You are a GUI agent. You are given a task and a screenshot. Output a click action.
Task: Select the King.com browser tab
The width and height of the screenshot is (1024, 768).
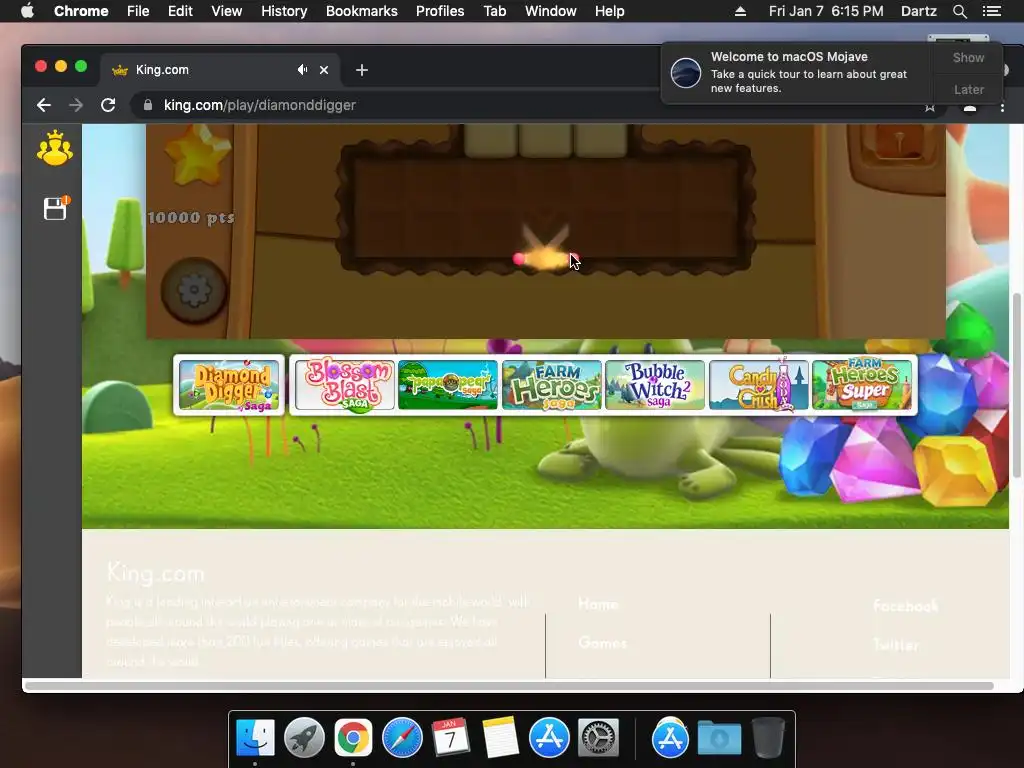point(219,70)
